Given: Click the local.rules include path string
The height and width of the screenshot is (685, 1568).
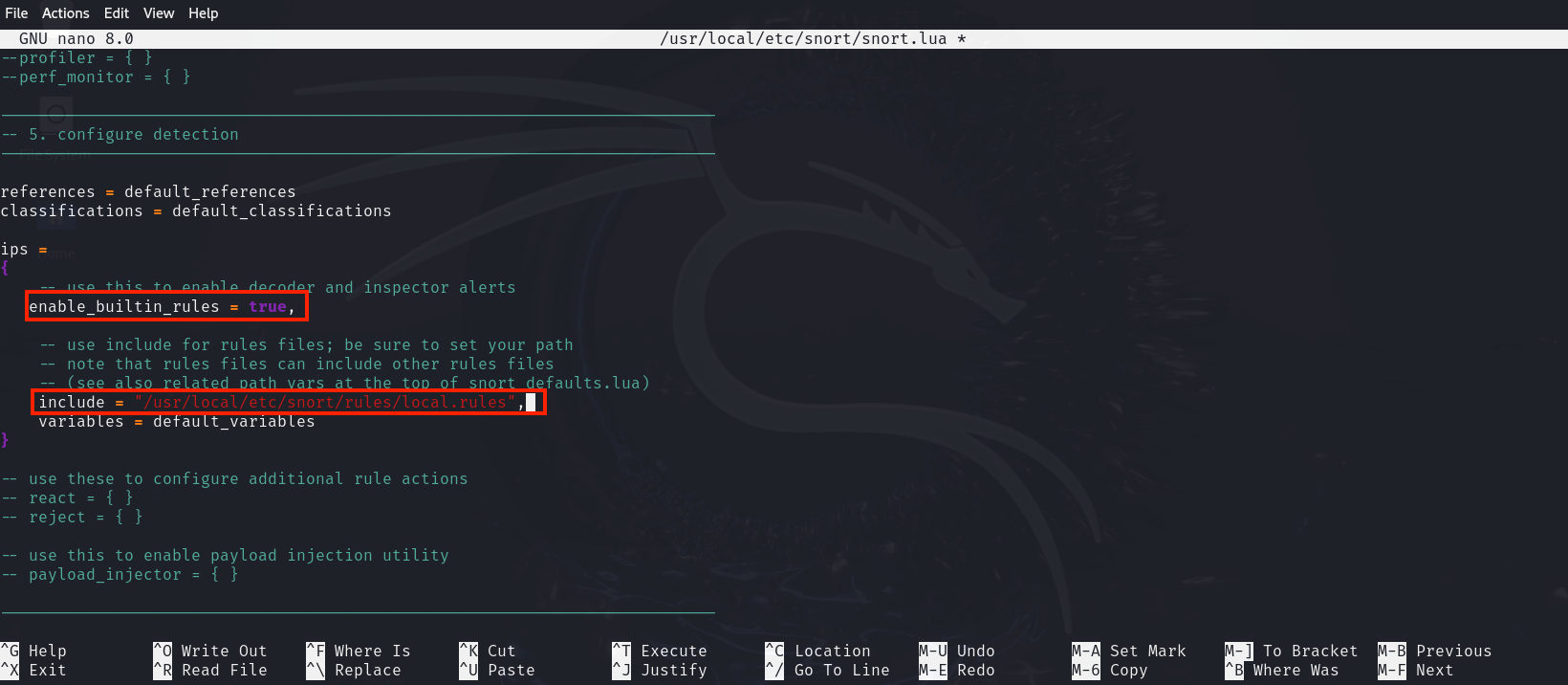Looking at the screenshot, I should [325, 402].
